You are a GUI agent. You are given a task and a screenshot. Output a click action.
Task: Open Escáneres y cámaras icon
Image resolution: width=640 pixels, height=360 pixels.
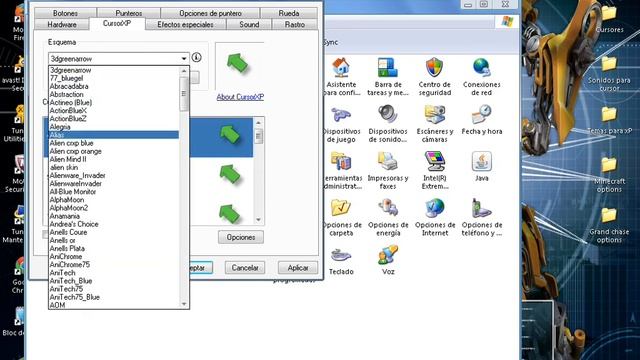pyautogui.click(x=434, y=115)
